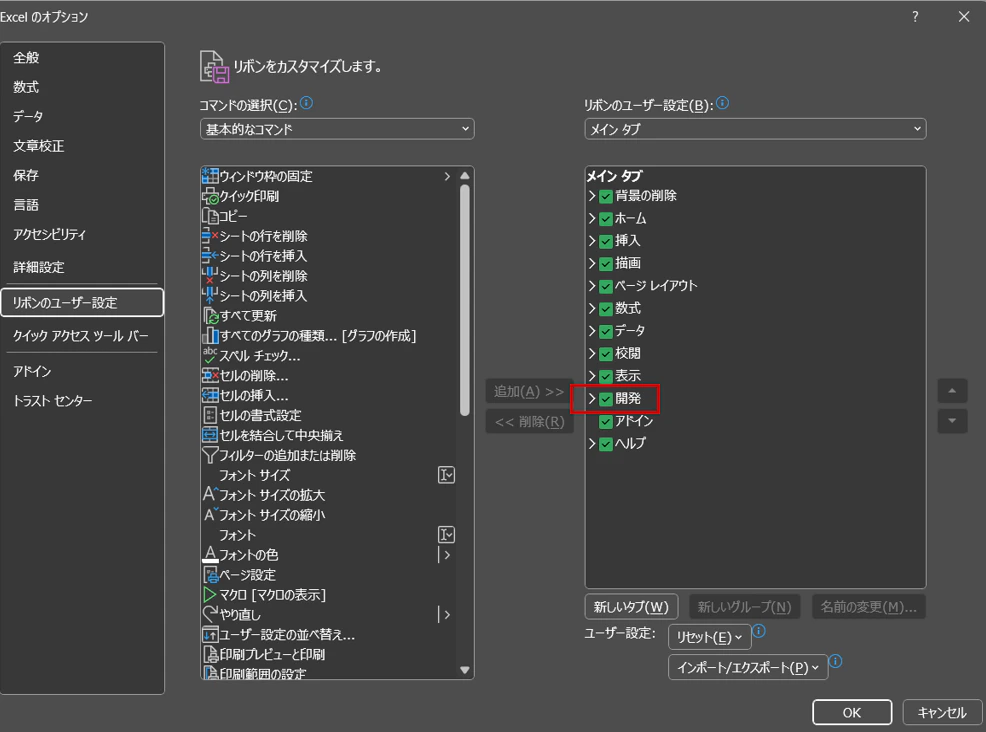Click the セルを結合して中央揃え icon
This screenshot has height=732, width=986.
pyautogui.click(x=210, y=435)
